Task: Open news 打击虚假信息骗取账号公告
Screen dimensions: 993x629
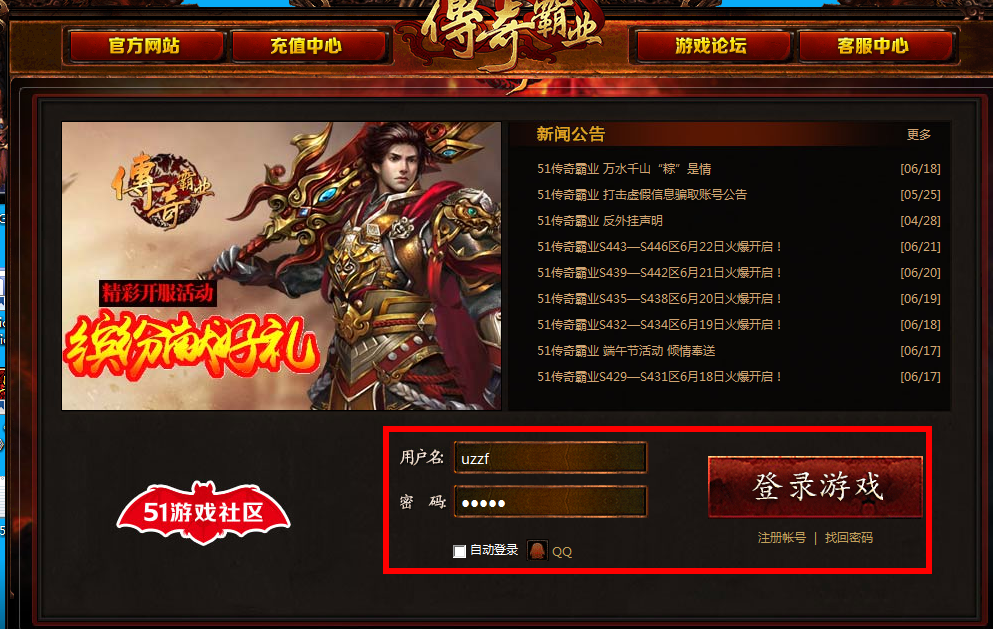Action: 642,194
